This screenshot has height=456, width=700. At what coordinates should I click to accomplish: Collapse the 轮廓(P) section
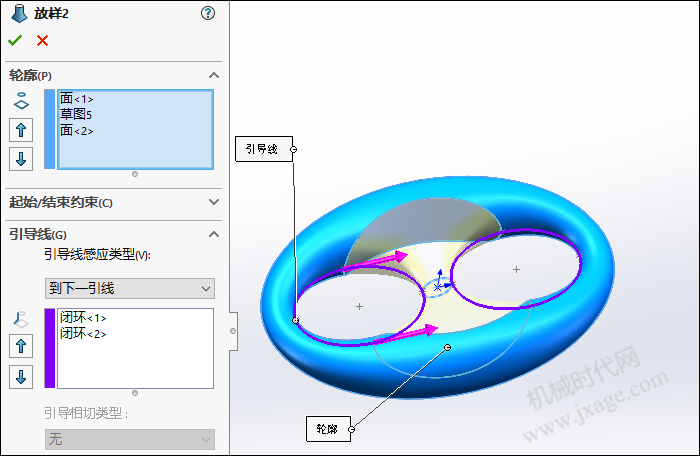point(214,75)
